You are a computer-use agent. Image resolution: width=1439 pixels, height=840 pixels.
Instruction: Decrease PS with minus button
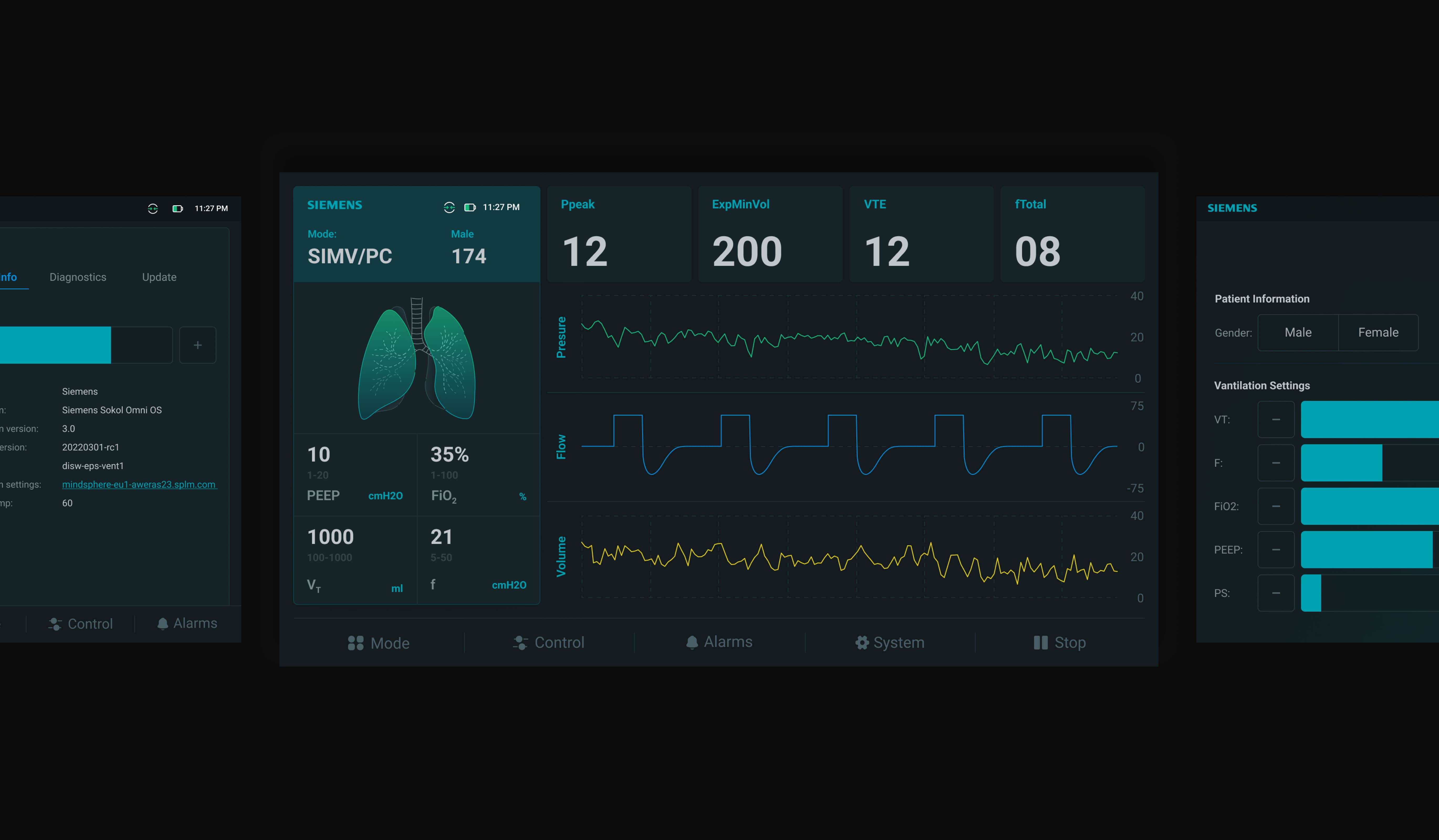click(1276, 593)
